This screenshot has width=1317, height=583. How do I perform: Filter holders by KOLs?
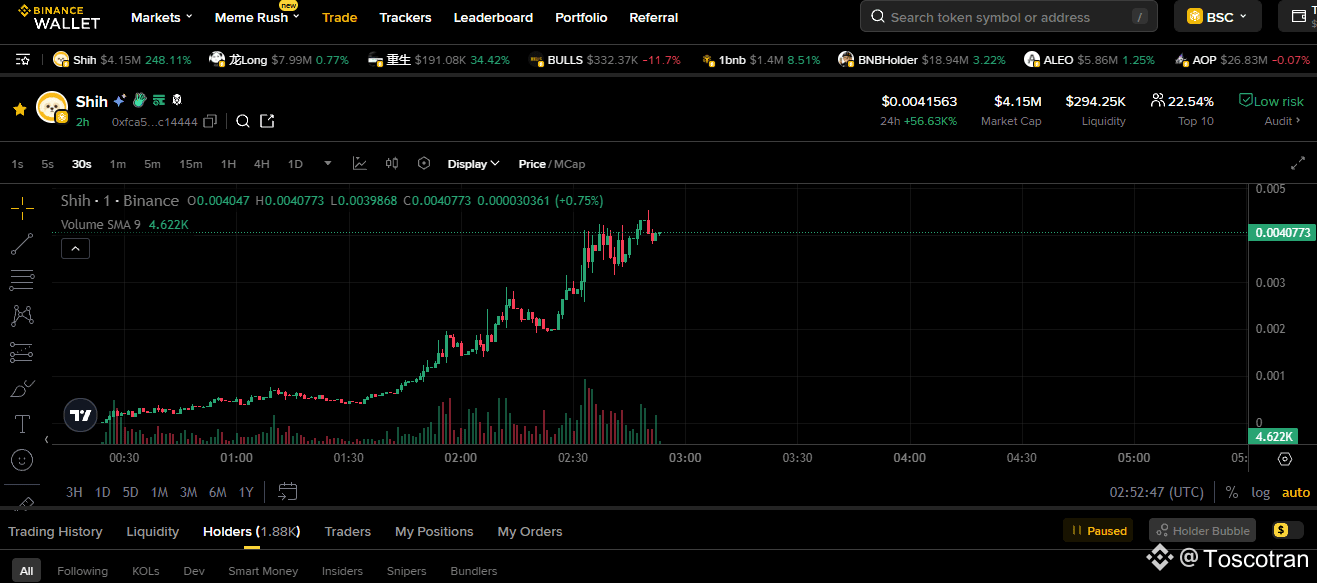(x=146, y=571)
